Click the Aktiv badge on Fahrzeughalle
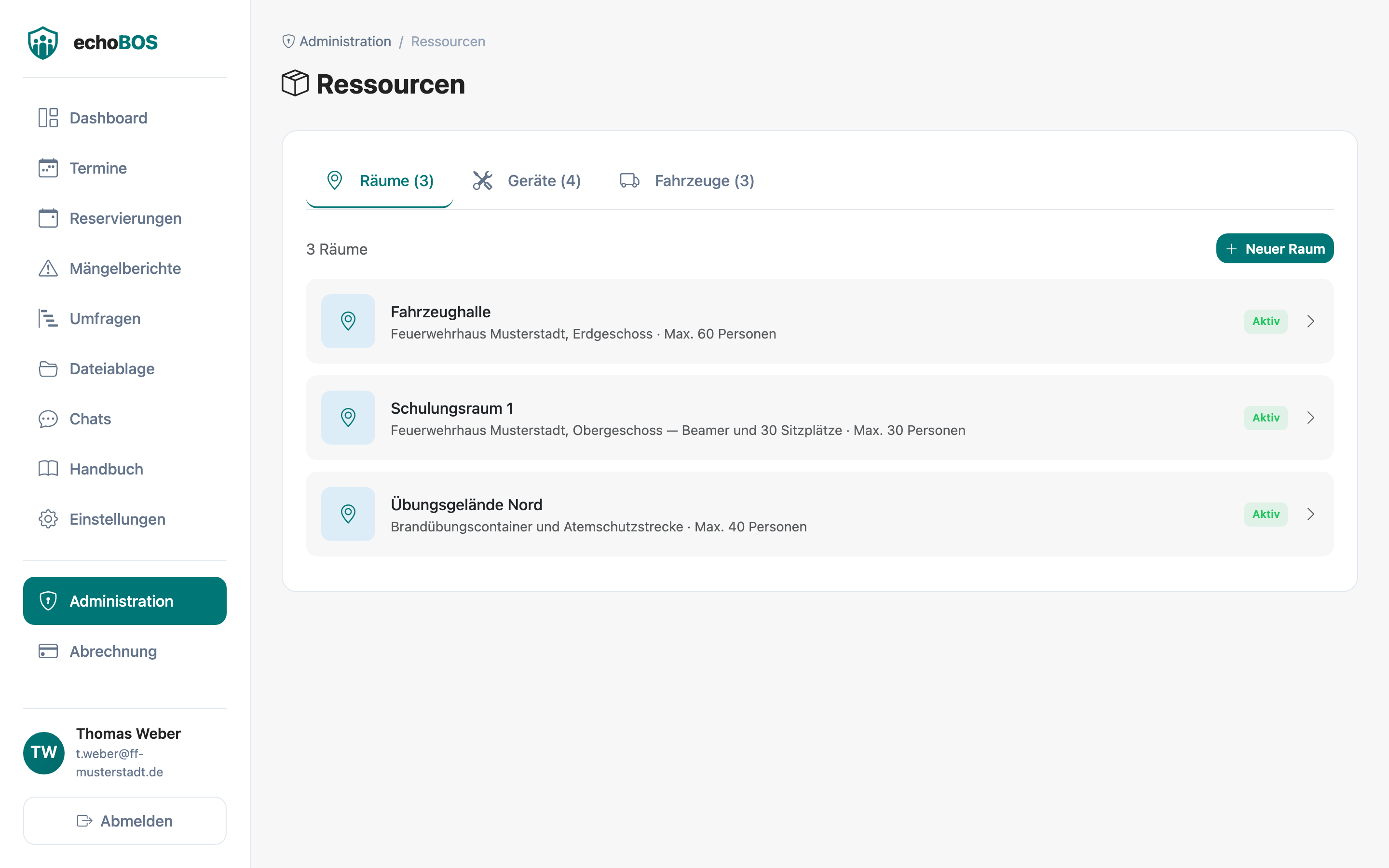 (x=1266, y=321)
